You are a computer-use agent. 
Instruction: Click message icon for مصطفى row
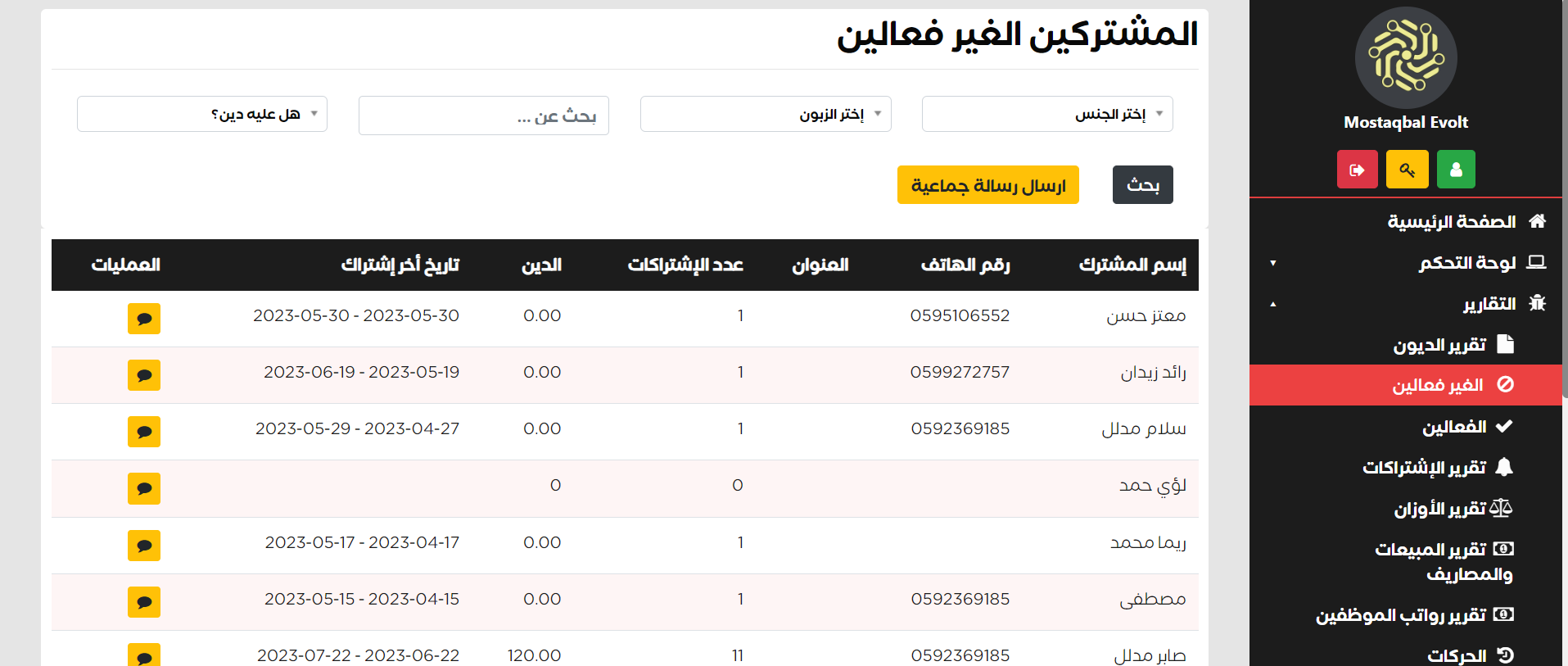pos(144,602)
